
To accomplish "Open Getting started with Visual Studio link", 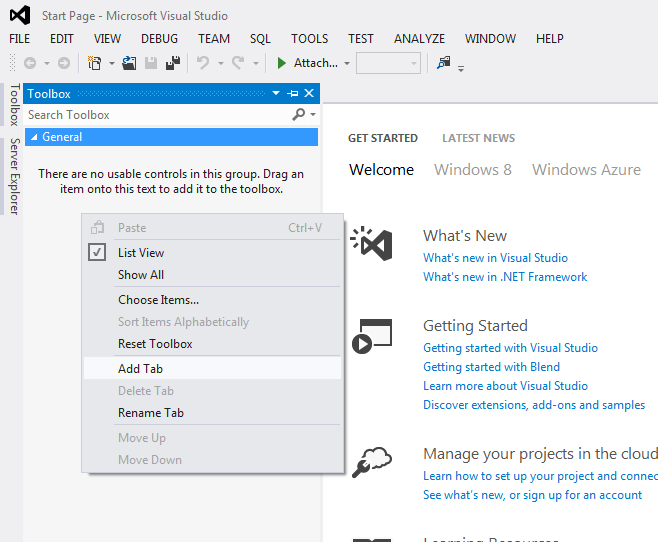I will point(510,348).
